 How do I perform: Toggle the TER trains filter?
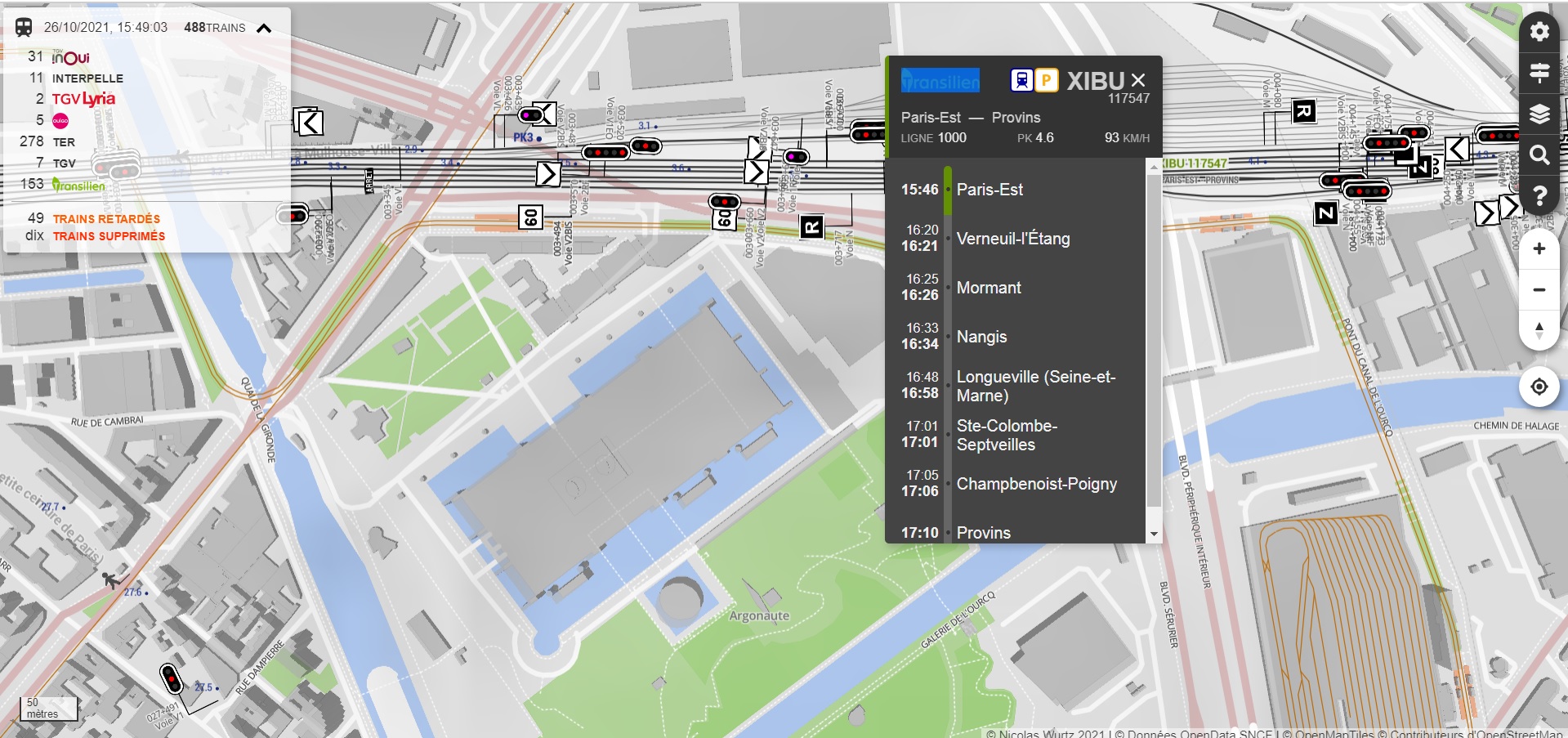point(64,142)
